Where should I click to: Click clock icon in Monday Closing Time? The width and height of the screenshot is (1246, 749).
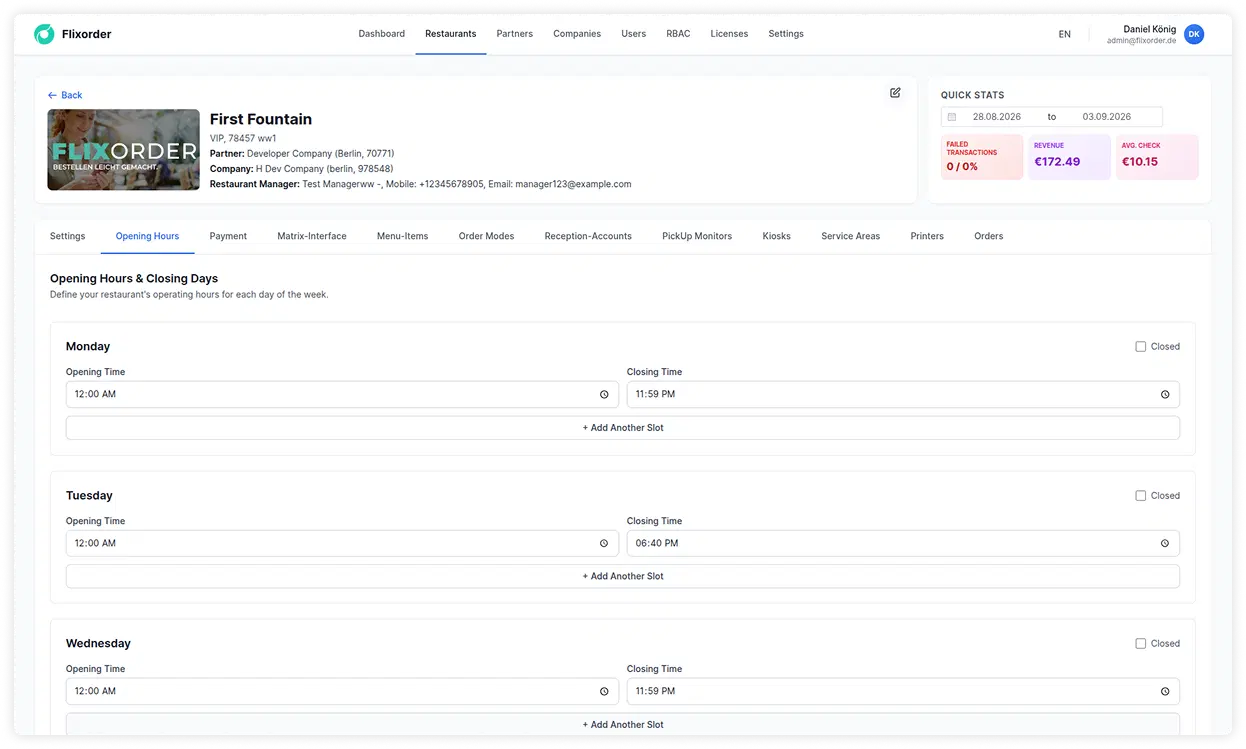[1165, 395]
